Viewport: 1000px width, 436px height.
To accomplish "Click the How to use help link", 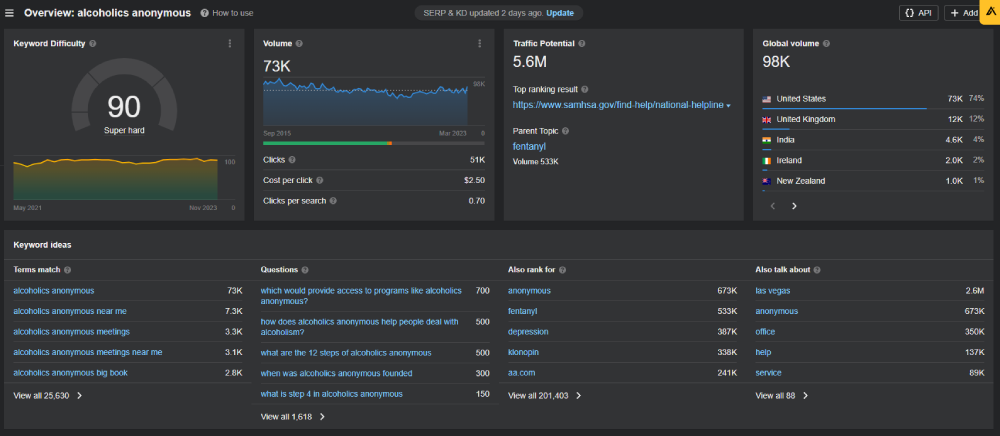I will tap(226, 13).
